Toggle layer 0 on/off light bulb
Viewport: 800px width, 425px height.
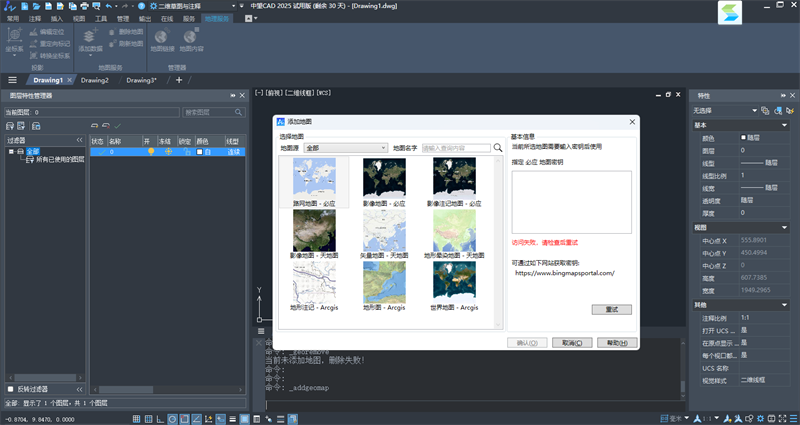[x=151, y=152]
